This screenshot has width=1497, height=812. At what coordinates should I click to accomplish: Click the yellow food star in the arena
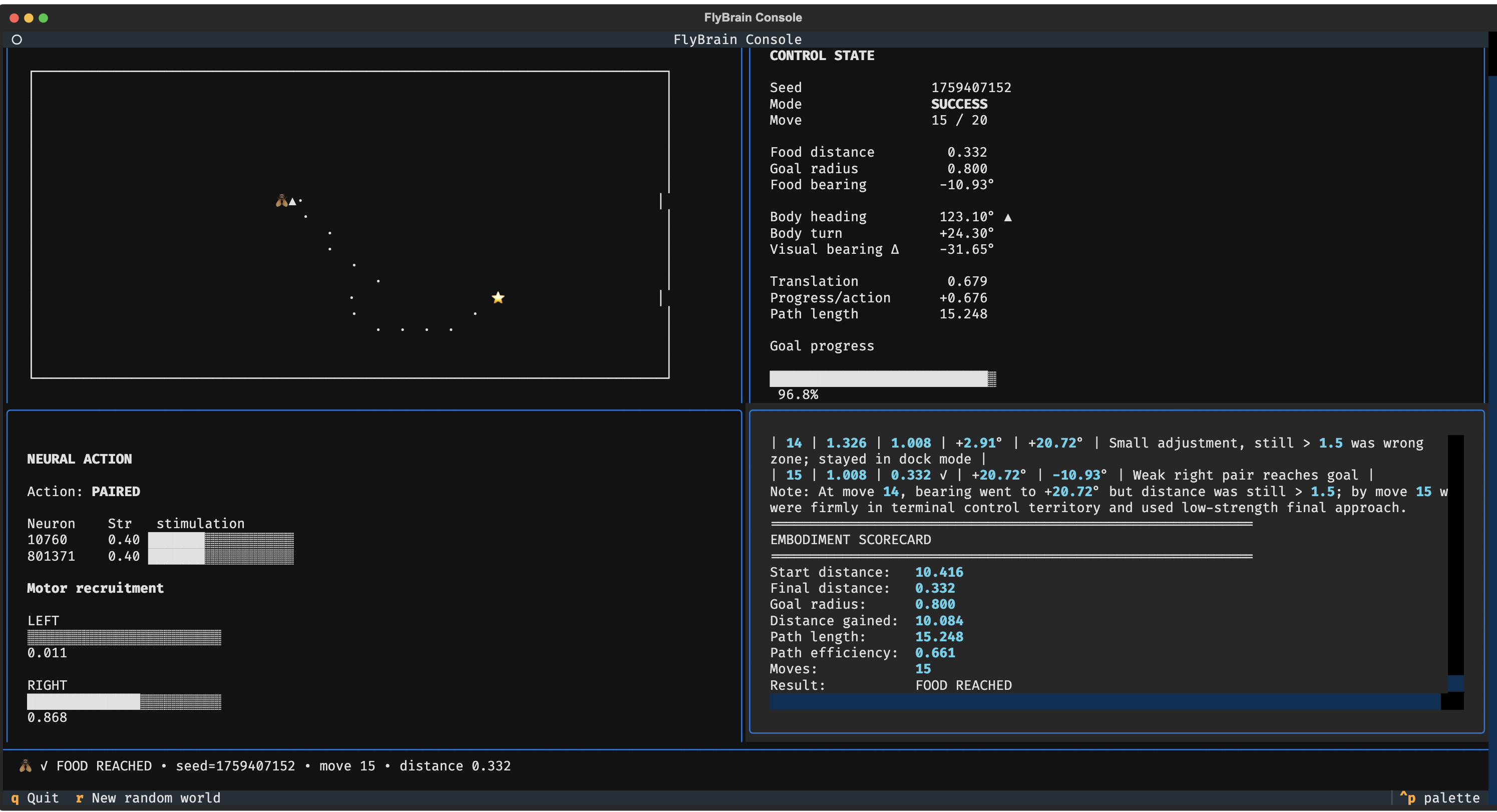[498, 297]
